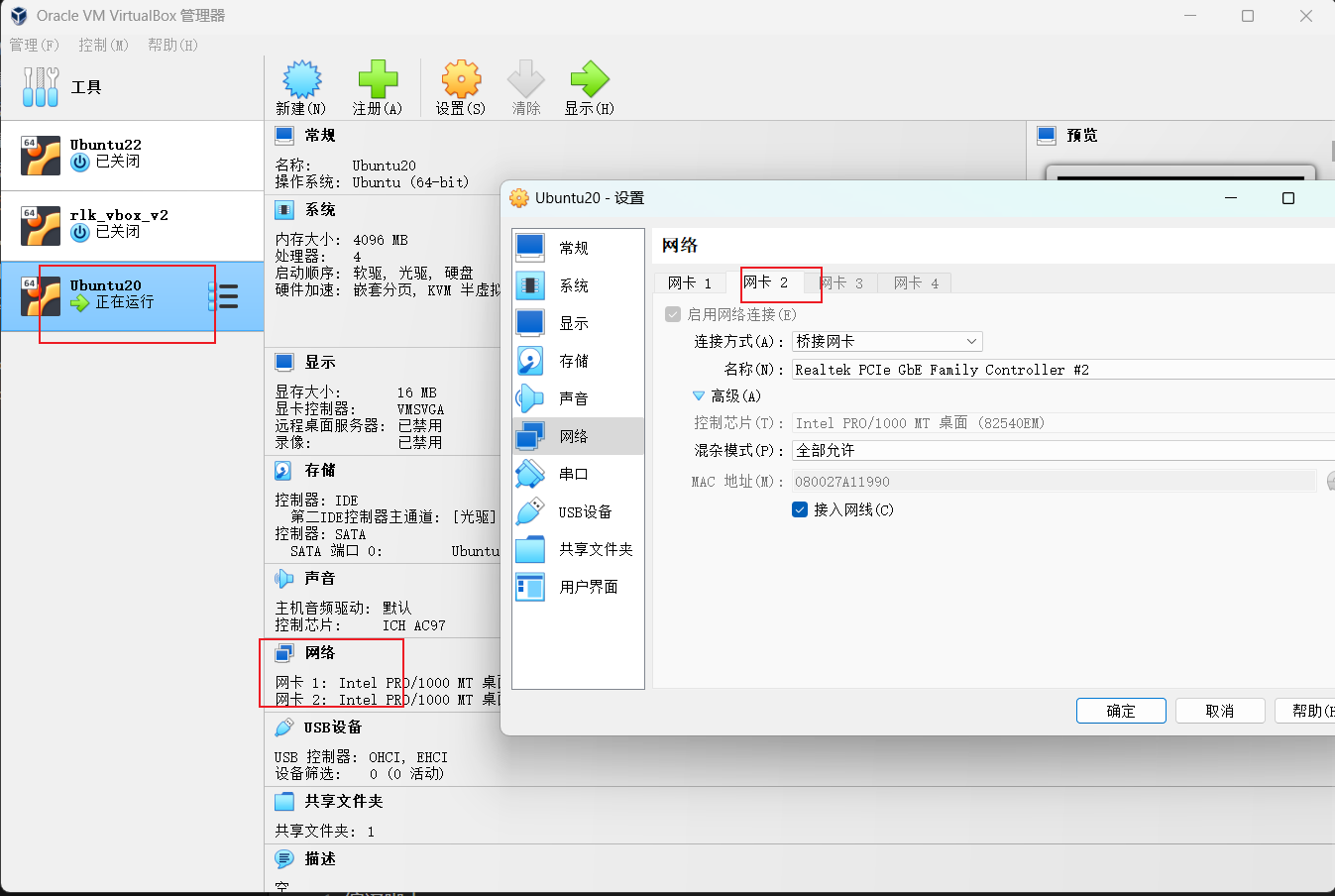The image size is (1335, 896).
Task: Click the 显示 (Show) green arrow icon
Action: 590,79
